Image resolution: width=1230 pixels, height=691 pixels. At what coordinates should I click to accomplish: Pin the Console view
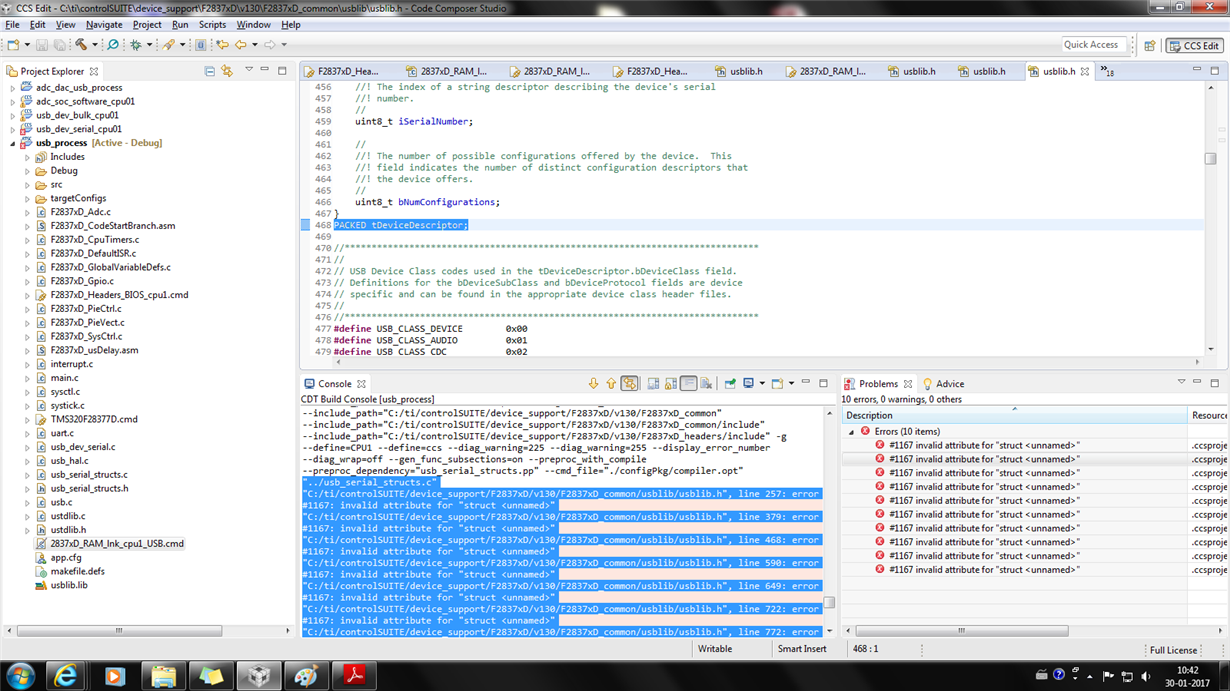(730, 384)
